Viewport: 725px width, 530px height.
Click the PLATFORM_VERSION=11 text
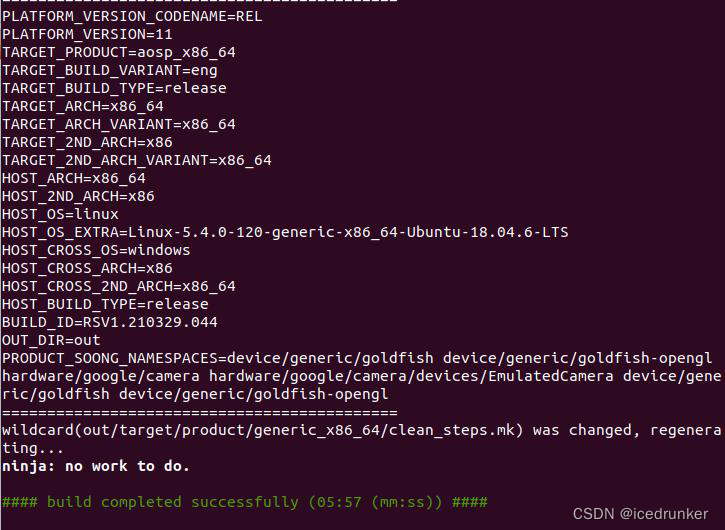pyautogui.click(x=87, y=35)
